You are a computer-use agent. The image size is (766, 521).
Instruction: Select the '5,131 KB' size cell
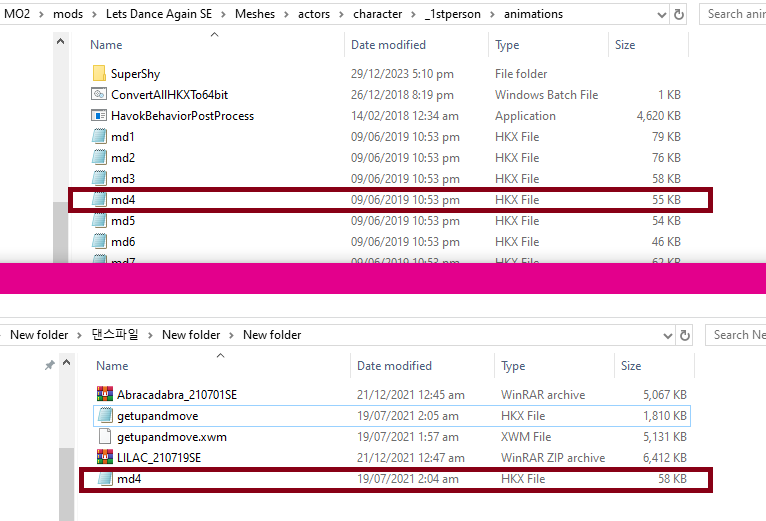coord(665,436)
